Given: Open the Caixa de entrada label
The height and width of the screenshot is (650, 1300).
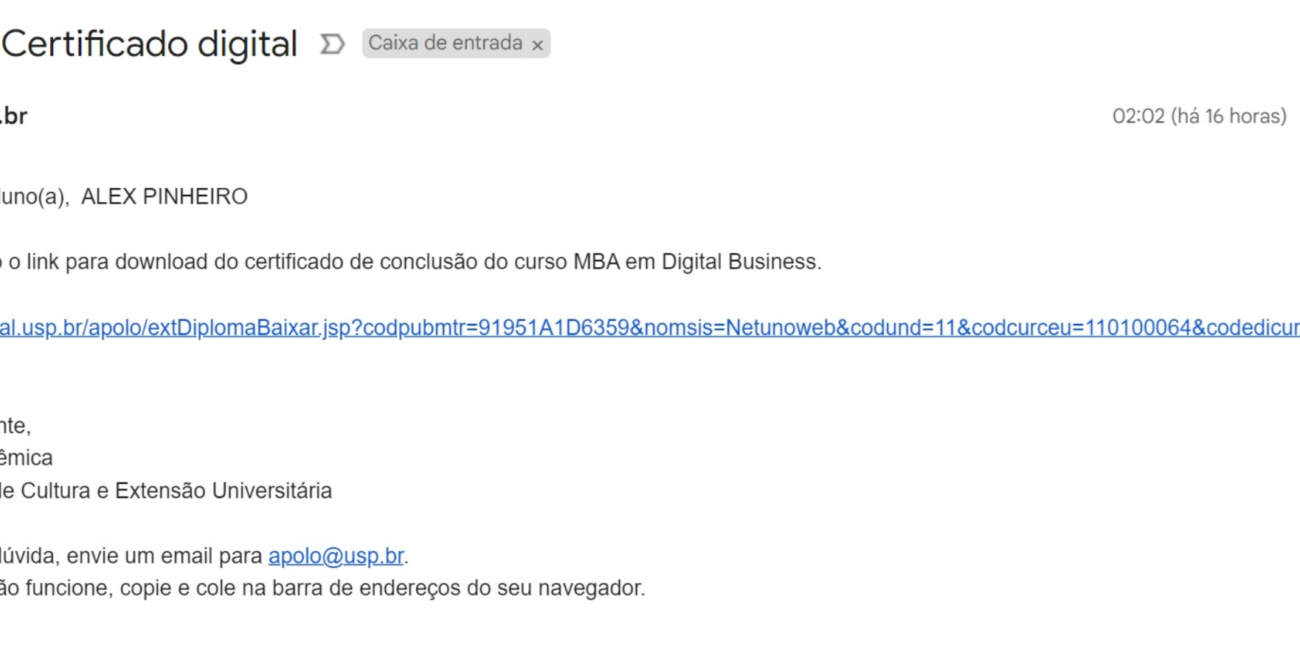Looking at the screenshot, I should (x=445, y=43).
